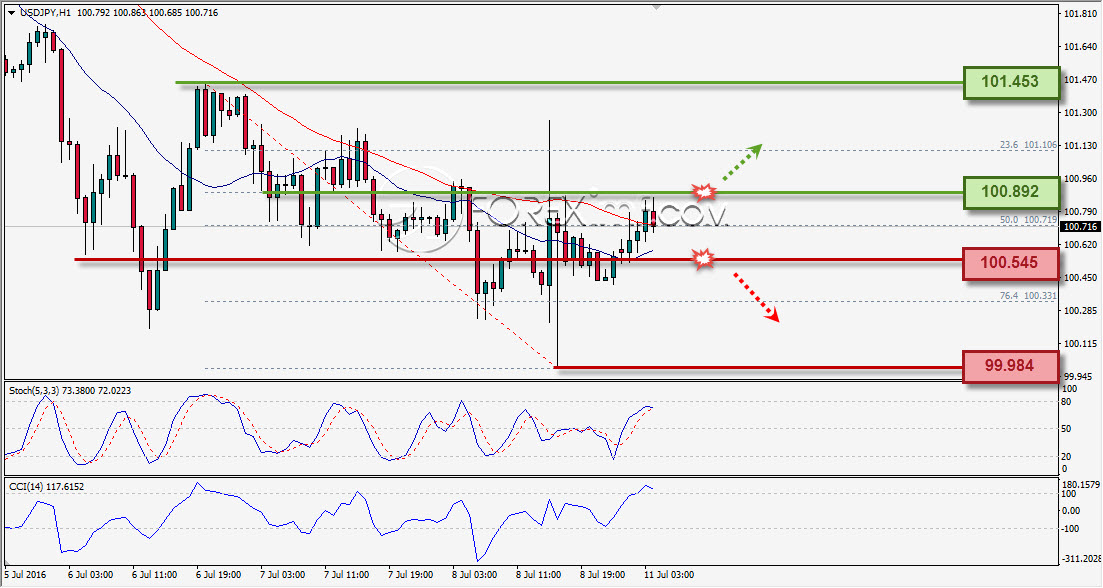Open the USDJPY,H1 chart dropdown triangle
Image resolution: width=1103 pixels, height=588 pixels.
[12, 13]
